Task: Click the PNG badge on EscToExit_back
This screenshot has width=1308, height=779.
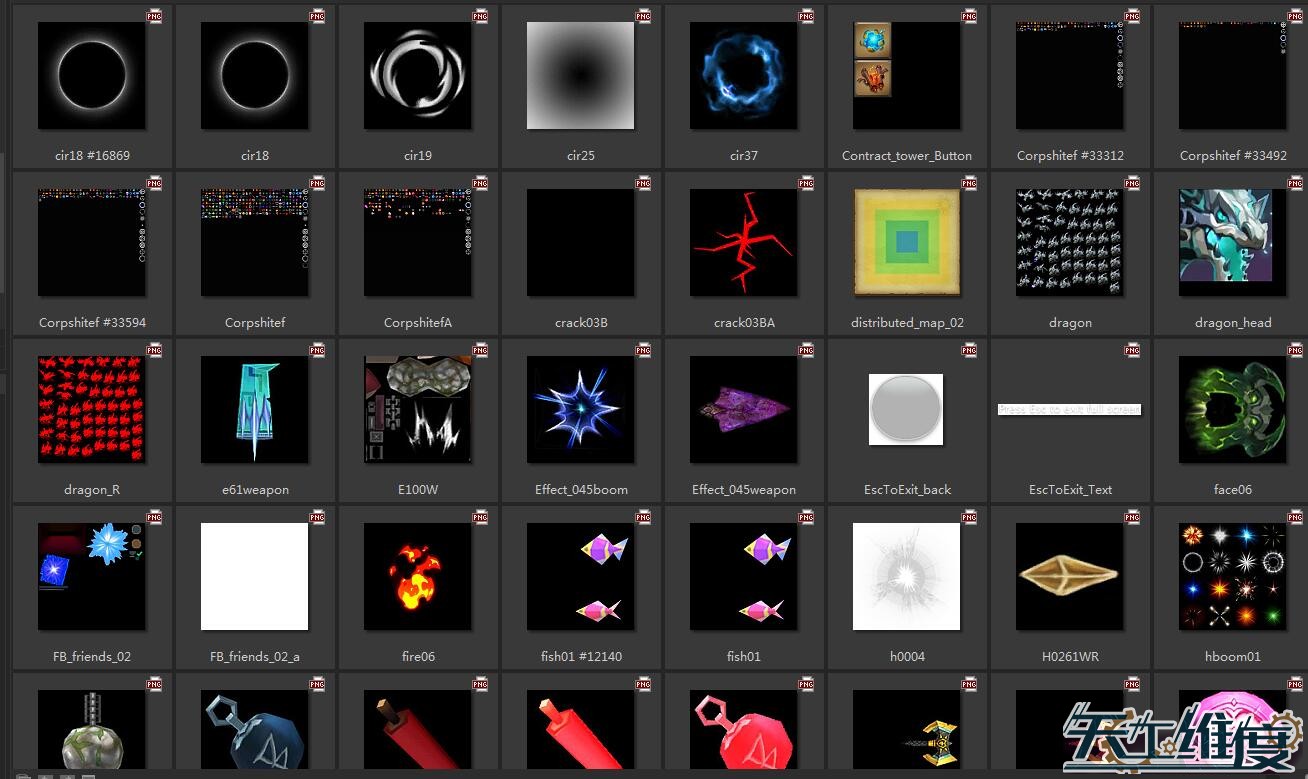Action: 969,351
